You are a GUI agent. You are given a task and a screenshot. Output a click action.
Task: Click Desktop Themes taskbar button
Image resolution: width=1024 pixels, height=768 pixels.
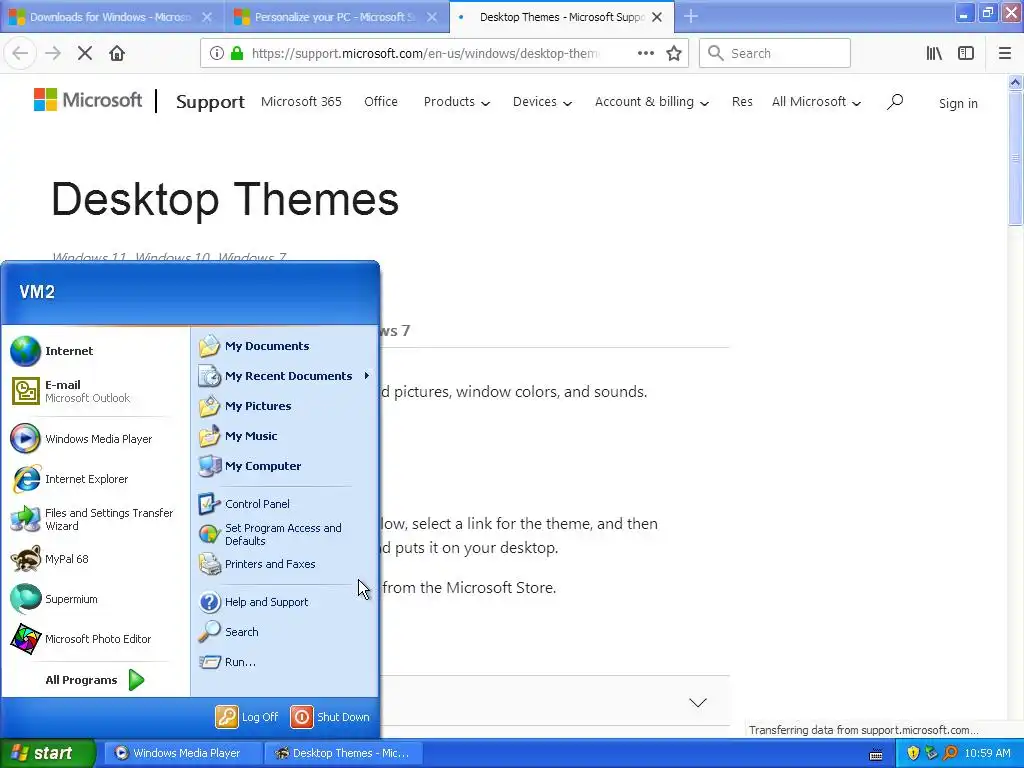(x=344, y=753)
